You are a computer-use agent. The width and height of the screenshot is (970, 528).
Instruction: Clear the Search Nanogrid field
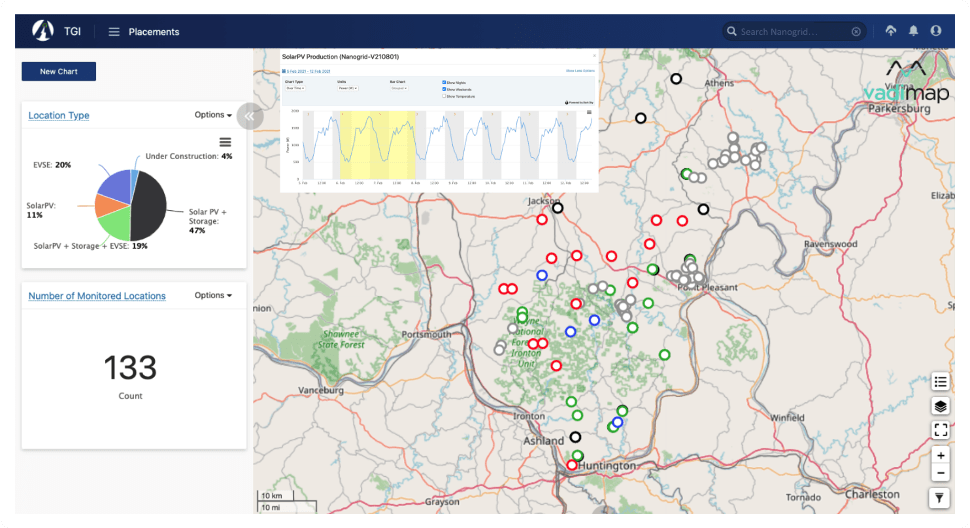tap(856, 32)
